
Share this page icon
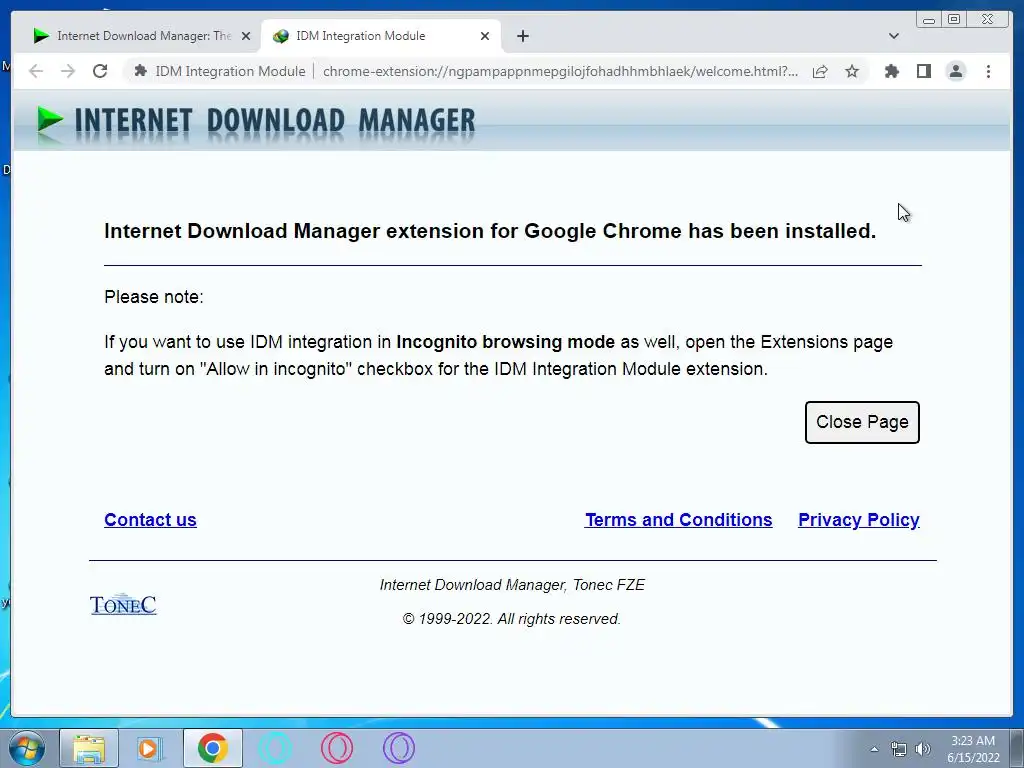click(820, 71)
